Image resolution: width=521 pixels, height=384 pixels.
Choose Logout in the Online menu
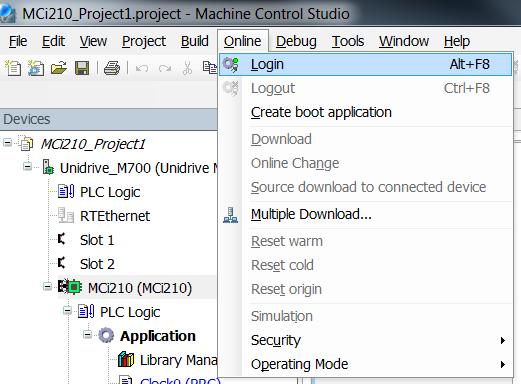coord(365,88)
